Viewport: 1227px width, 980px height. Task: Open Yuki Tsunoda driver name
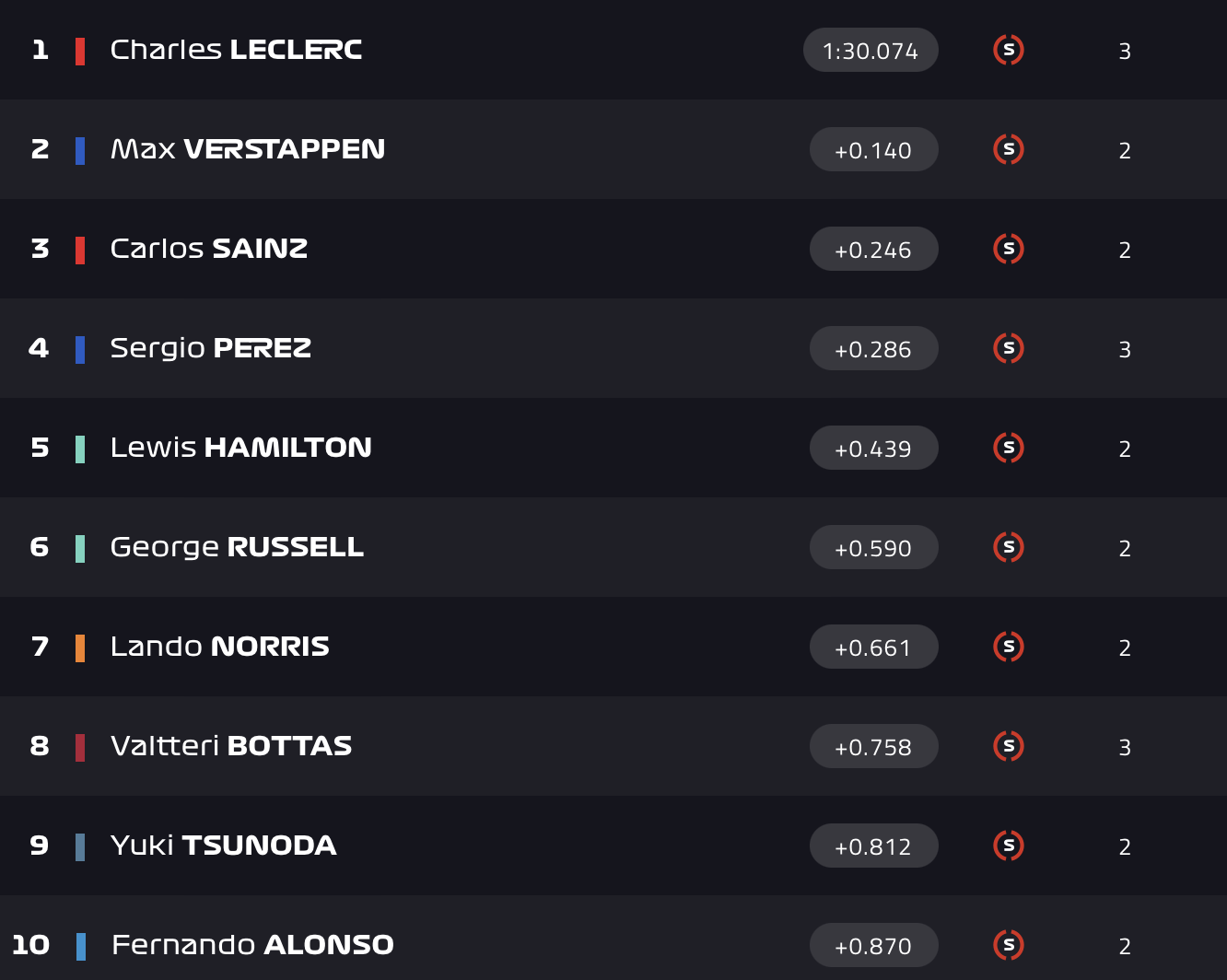pos(223,846)
